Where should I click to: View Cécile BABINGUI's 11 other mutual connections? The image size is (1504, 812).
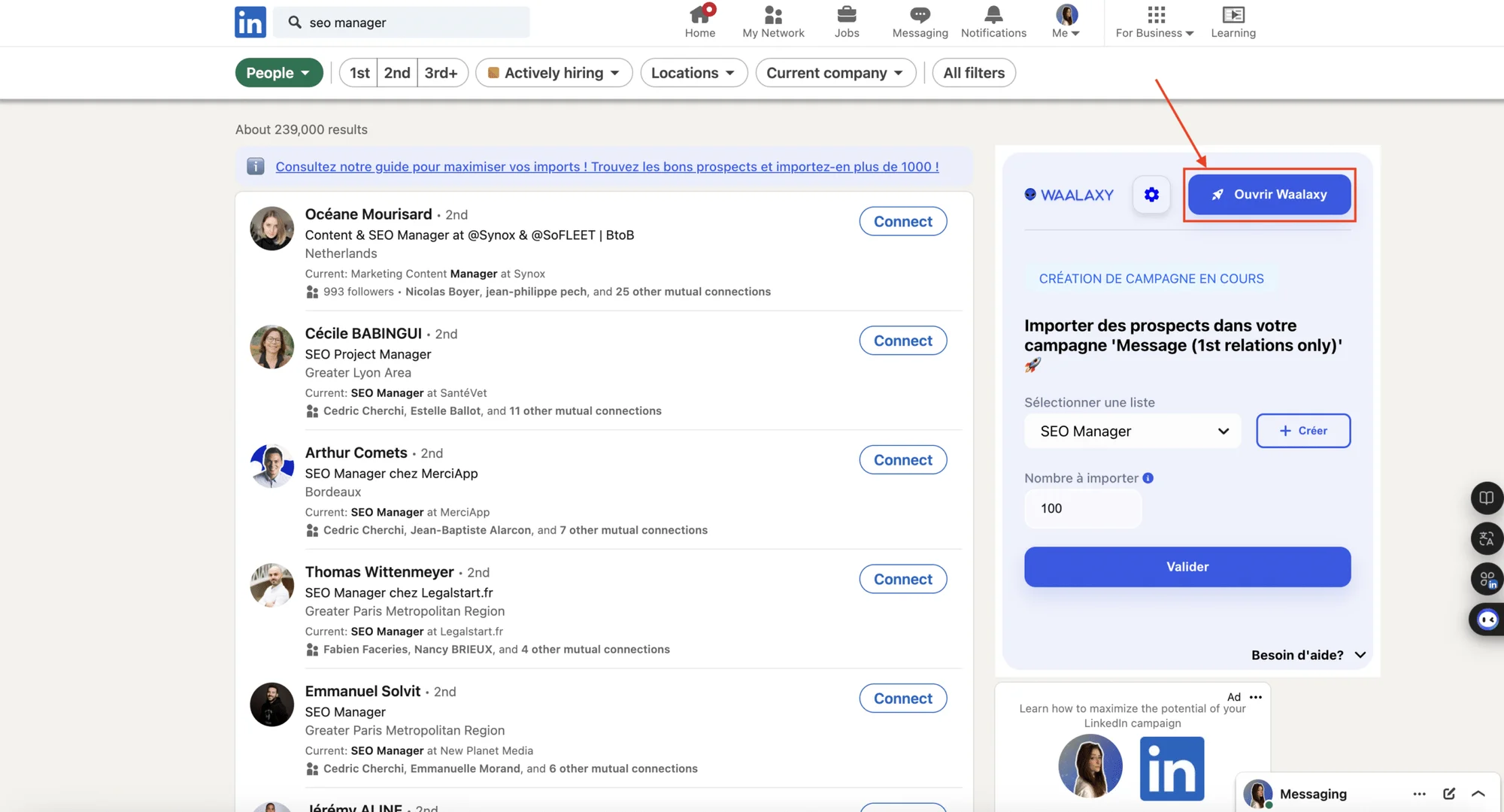(585, 411)
